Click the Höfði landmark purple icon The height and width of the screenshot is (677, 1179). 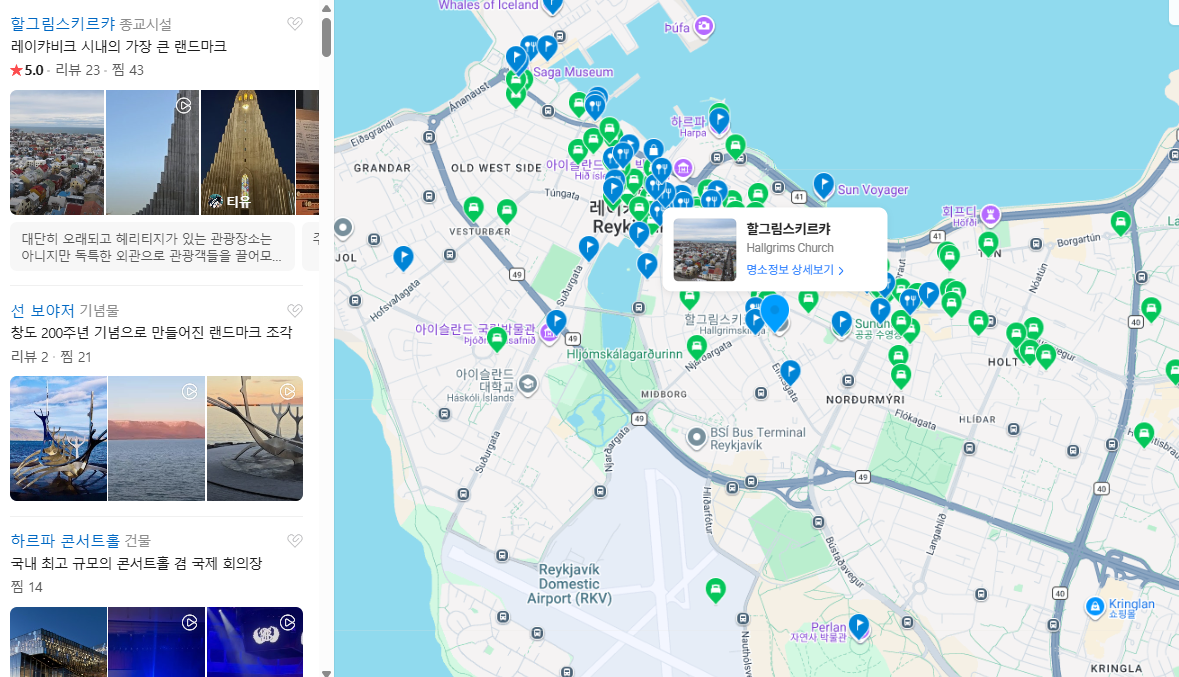[x=990, y=214]
